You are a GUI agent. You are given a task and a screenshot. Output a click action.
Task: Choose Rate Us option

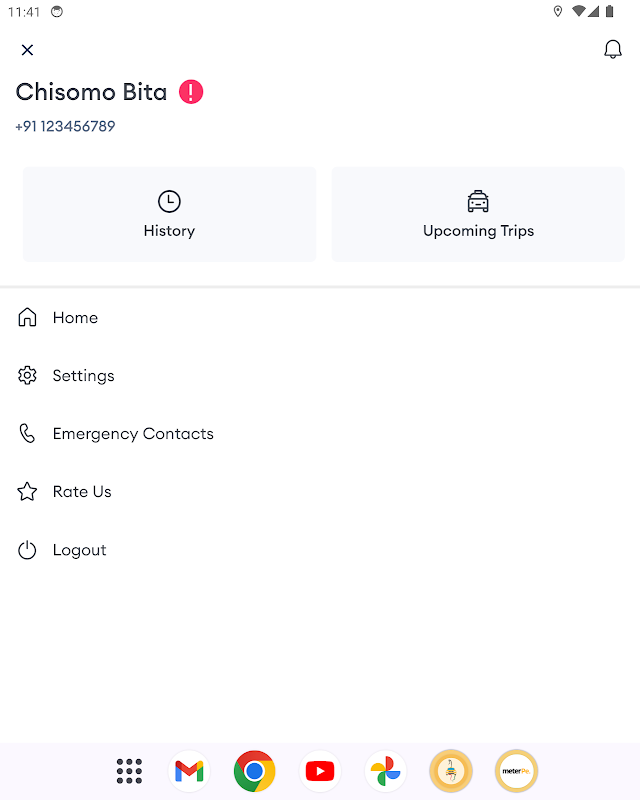coord(82,492)
